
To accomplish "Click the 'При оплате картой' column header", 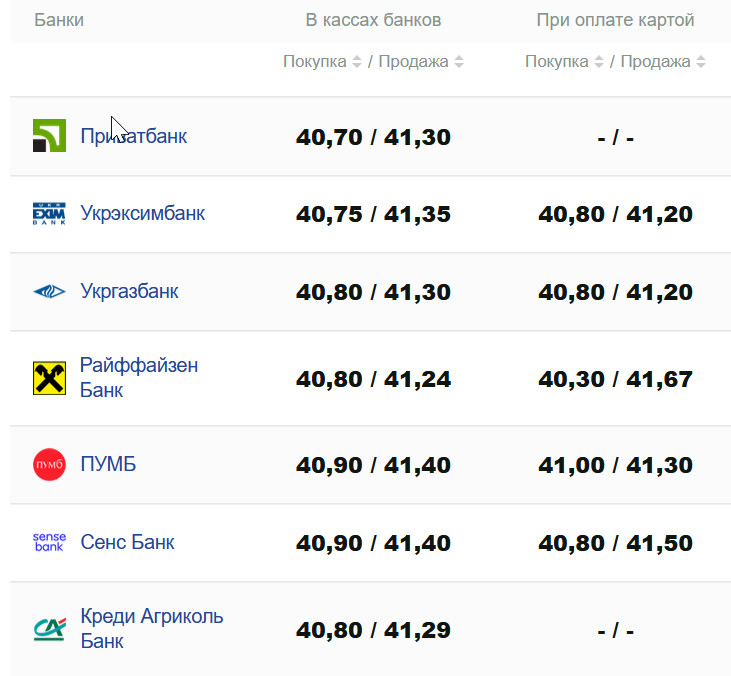I will pos(615,20).
